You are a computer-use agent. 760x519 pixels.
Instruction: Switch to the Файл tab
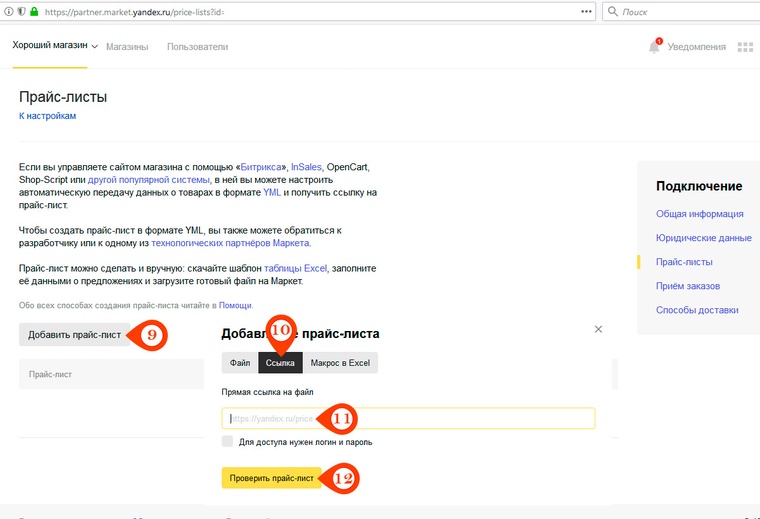point(240,363)
